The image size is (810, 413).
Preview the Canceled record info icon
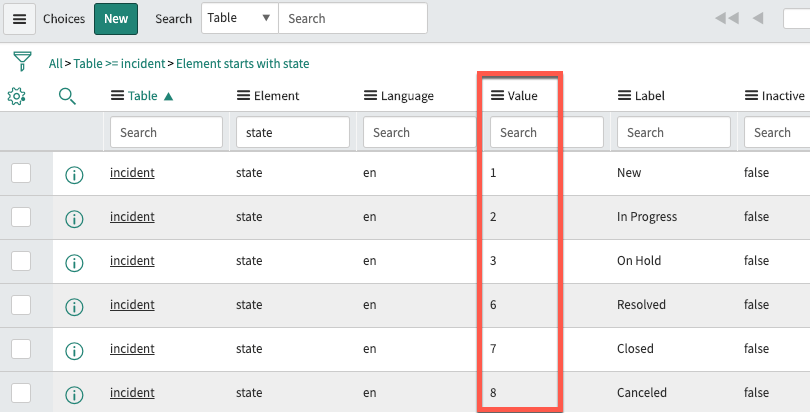point(74,395)
